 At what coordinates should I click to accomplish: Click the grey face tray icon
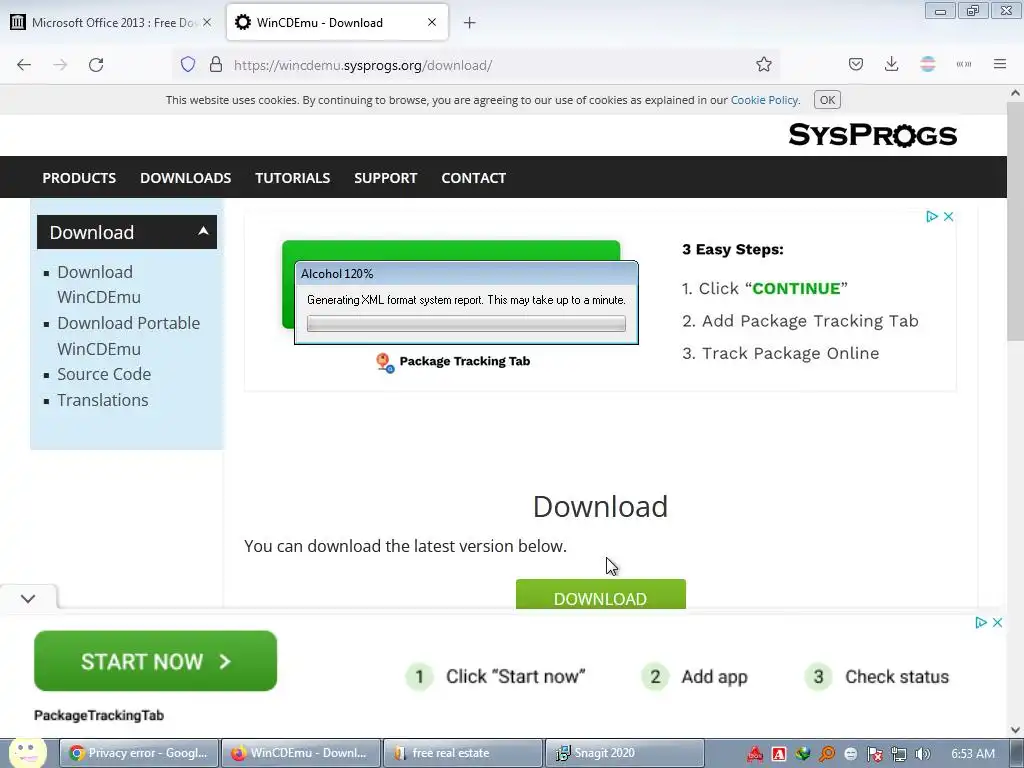point(851,754)
